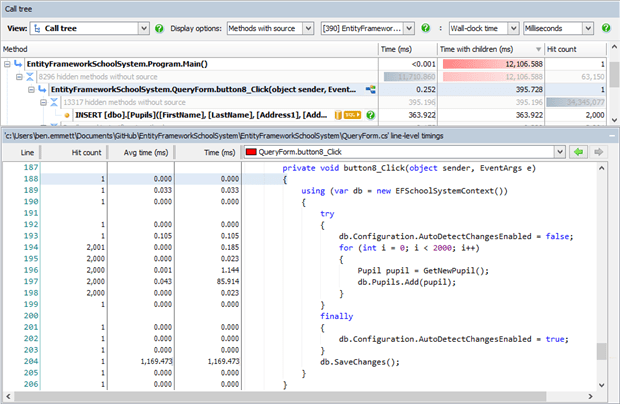Viewport: 620px width, 404px height.
Task: Click the QueryForm.cs line-level timings title bar
Action: pos(310,136)
